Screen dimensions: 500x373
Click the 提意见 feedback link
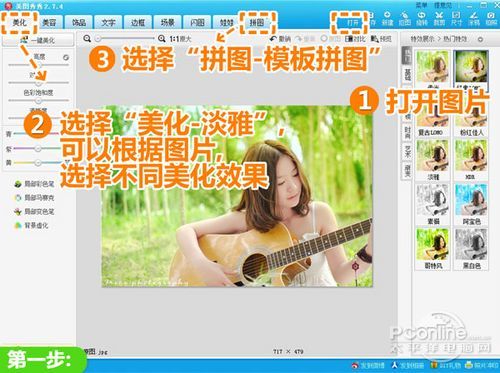point(442,5)
